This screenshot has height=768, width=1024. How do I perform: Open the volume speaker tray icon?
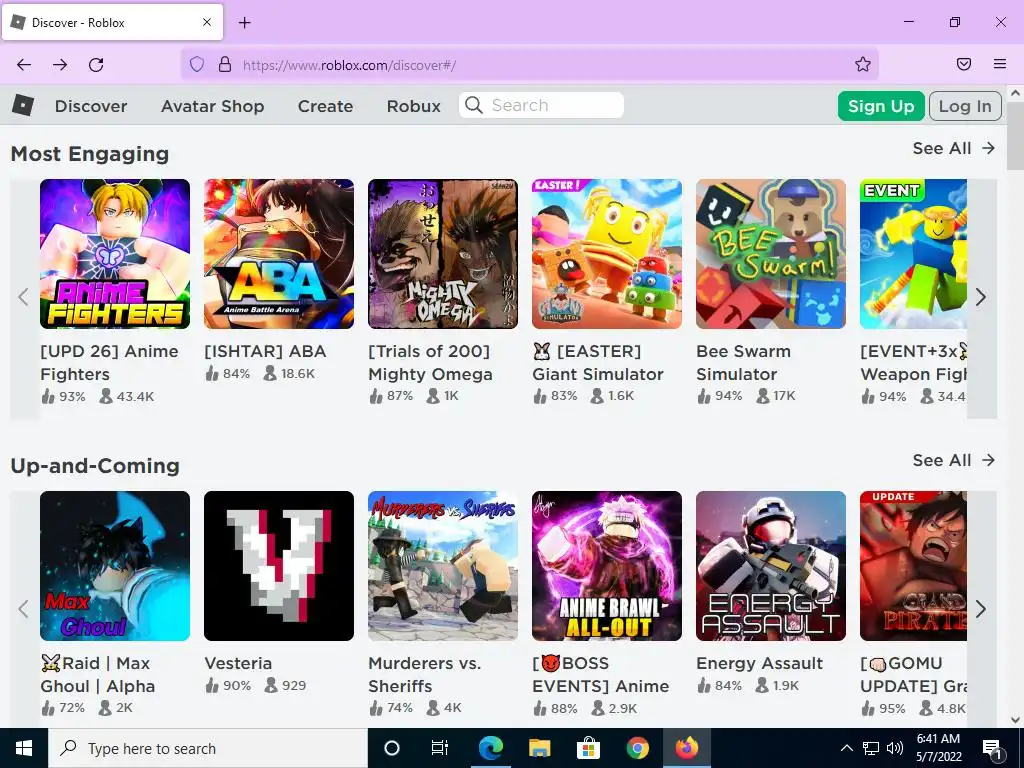tap(895, 748)
